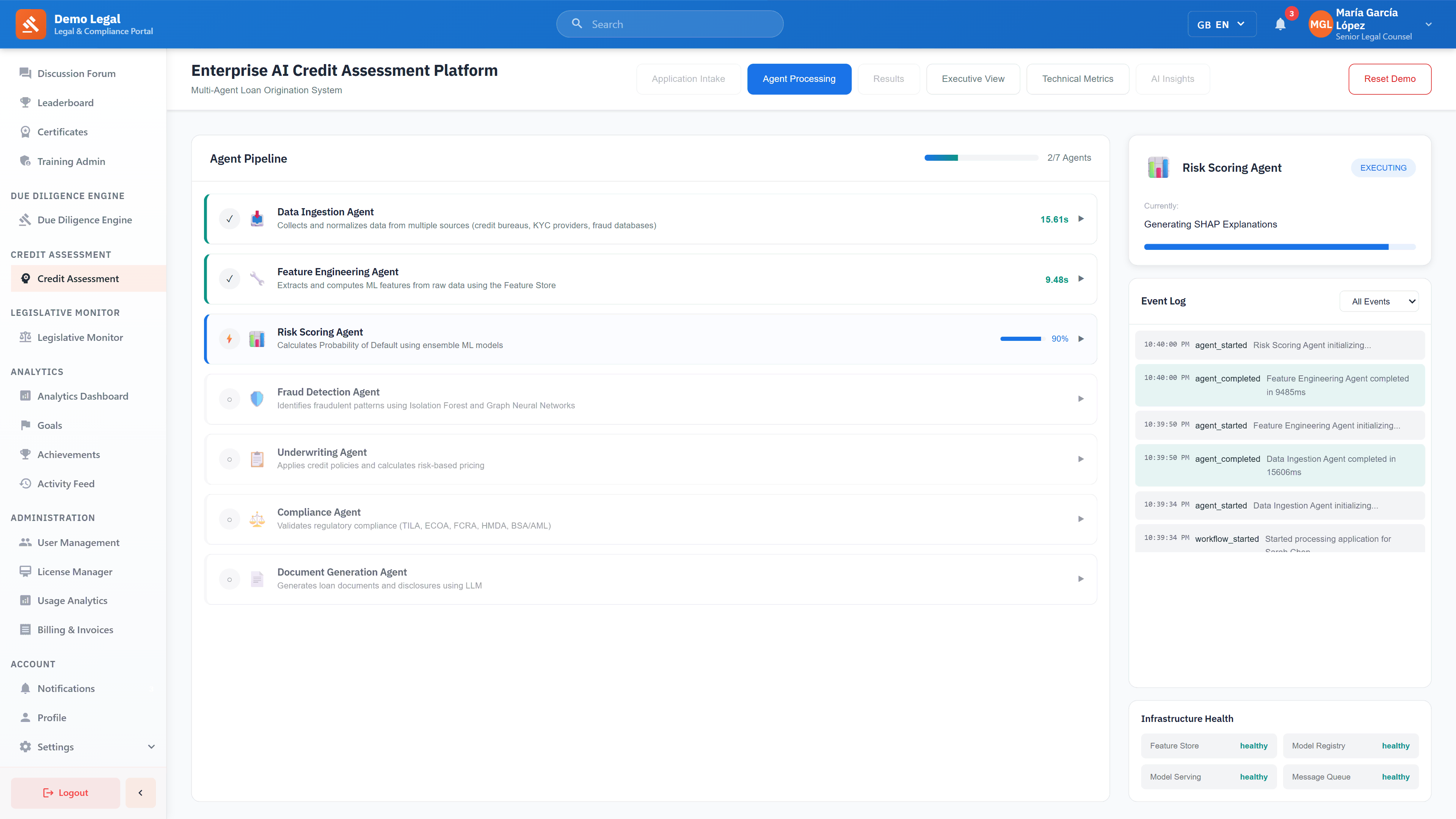This screenshot has width=1456, height=819.
Task: Open the notifications bell
Action: tap(1280, 24)
